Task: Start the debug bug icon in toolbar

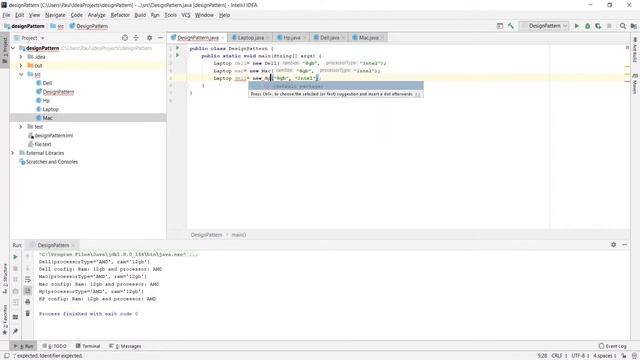Action: tap(587, 26)
